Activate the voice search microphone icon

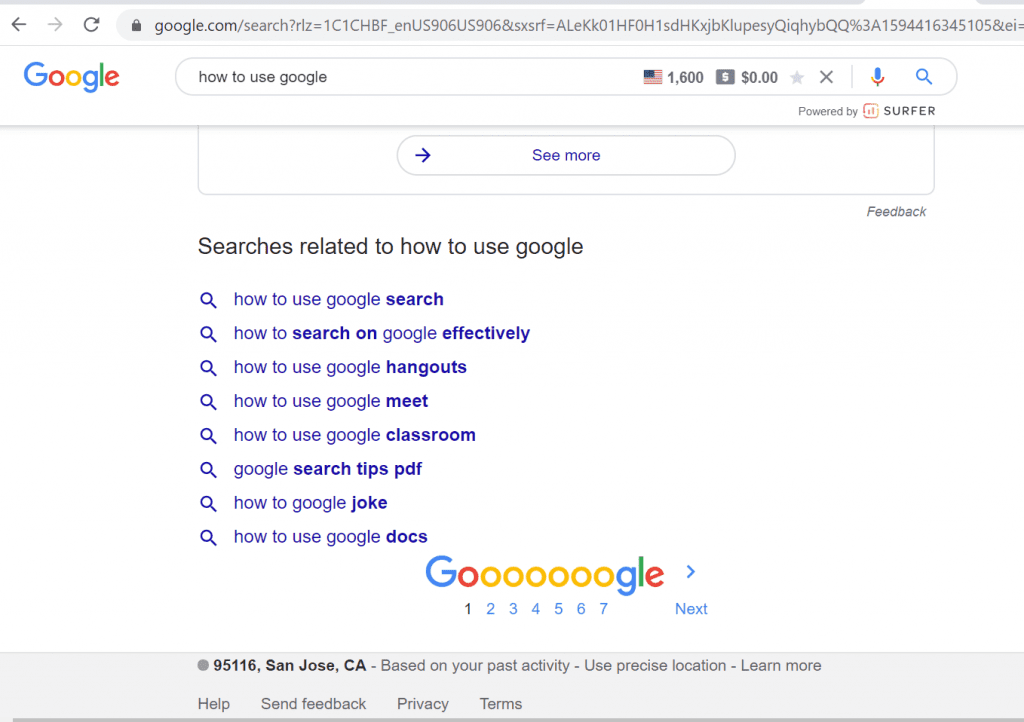pos(877,76)
